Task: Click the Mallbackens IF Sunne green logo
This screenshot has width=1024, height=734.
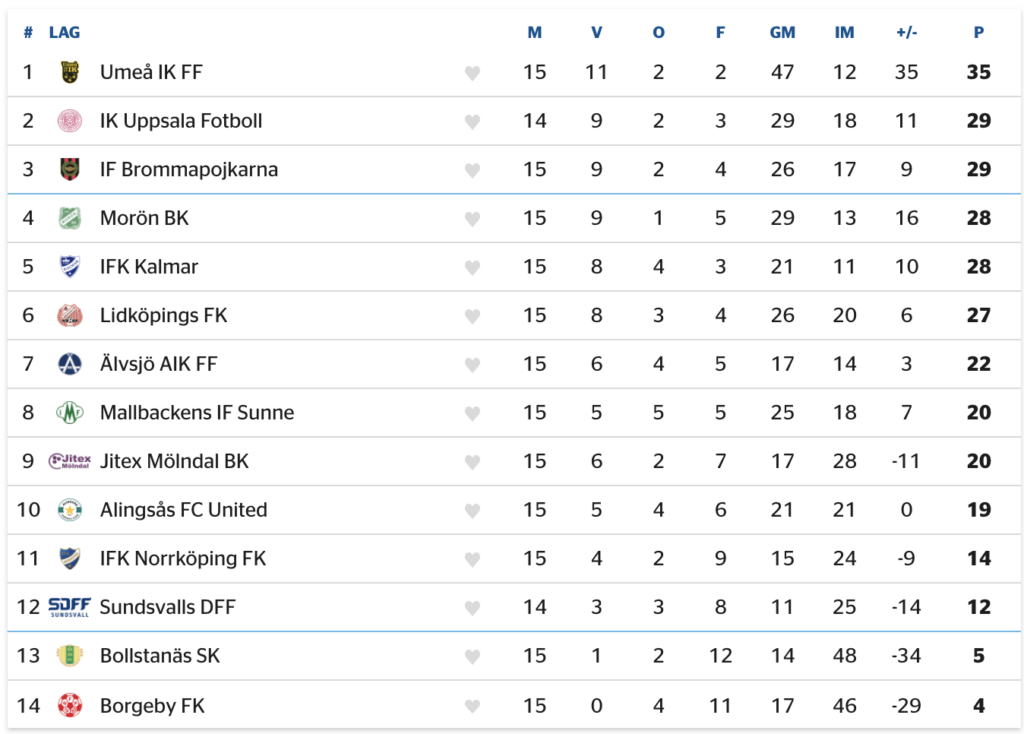Action: point(70,413)
